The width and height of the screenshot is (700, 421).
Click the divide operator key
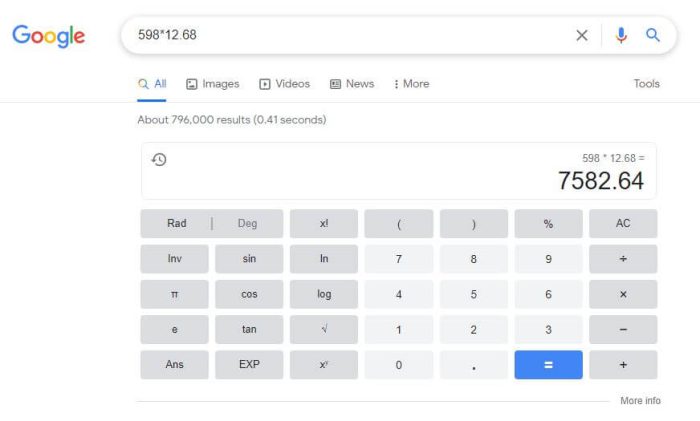point(623,259)
